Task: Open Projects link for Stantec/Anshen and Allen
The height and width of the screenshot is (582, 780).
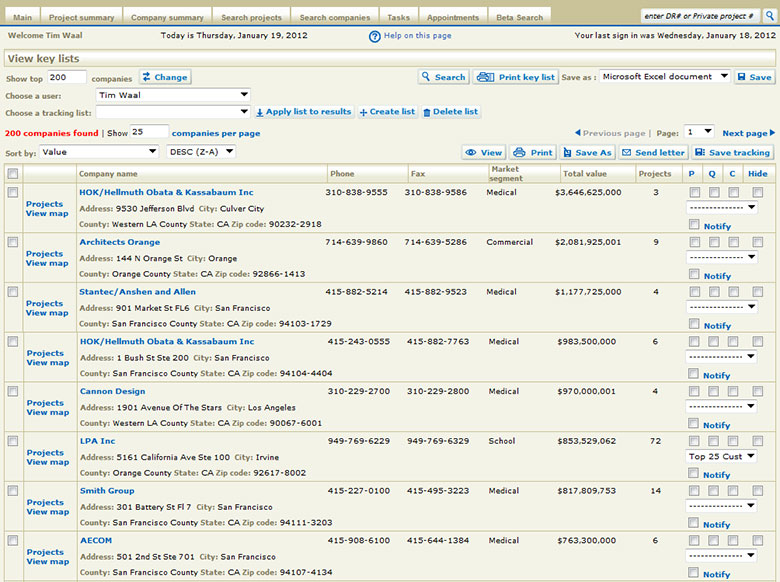Action: pos(44,303)
